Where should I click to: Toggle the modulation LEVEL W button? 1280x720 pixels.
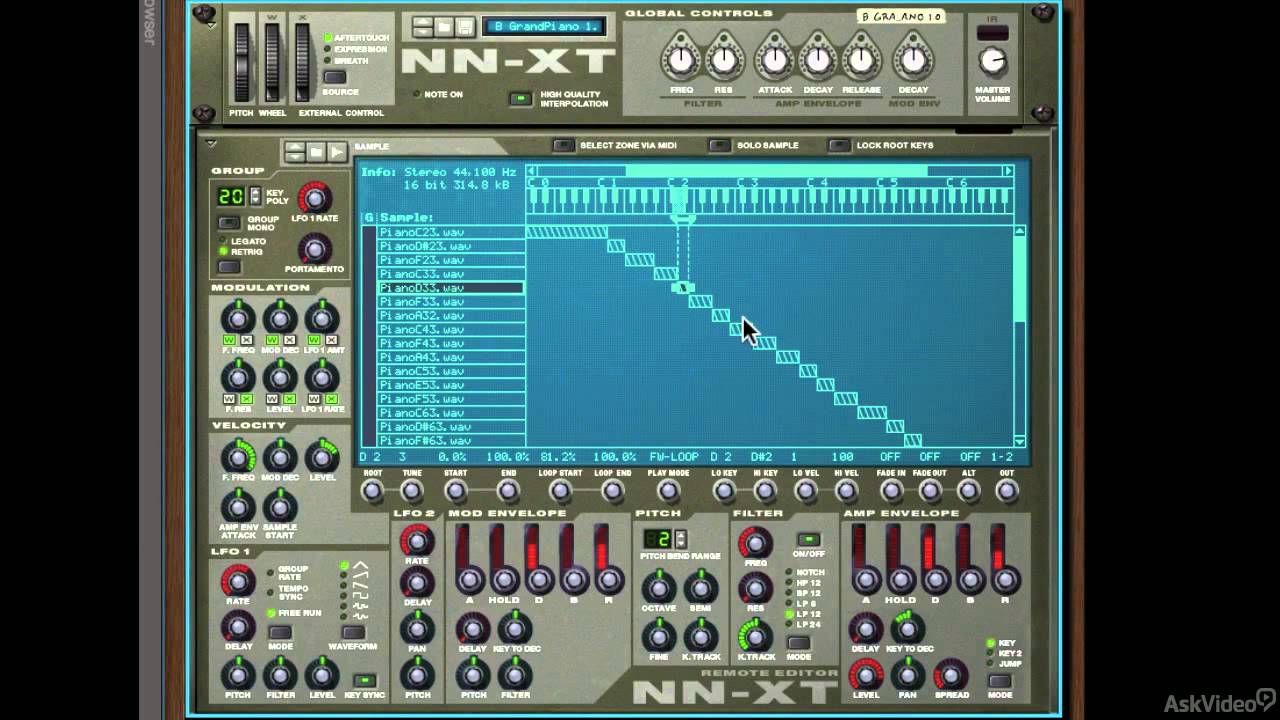271,399
